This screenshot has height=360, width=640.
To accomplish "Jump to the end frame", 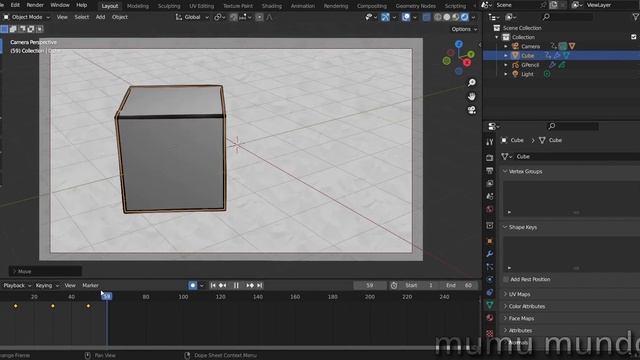I will click(260, 285).
